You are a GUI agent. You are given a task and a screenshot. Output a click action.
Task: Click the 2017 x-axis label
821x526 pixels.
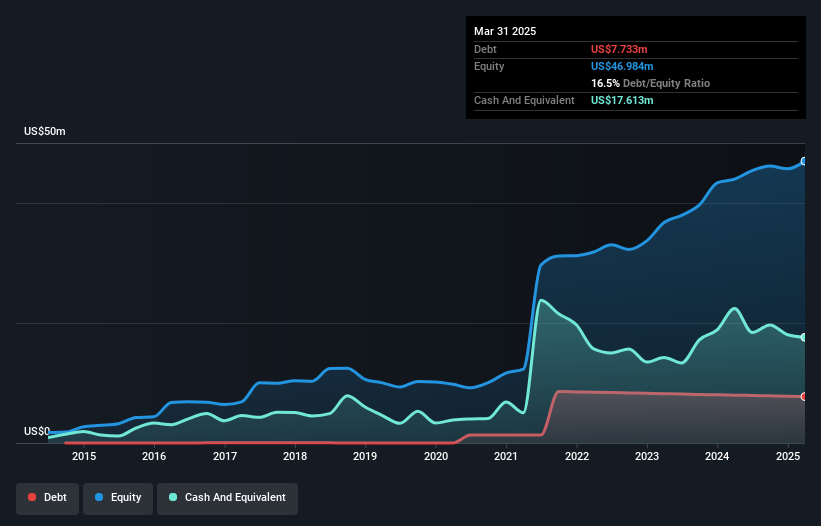(225, 456)
